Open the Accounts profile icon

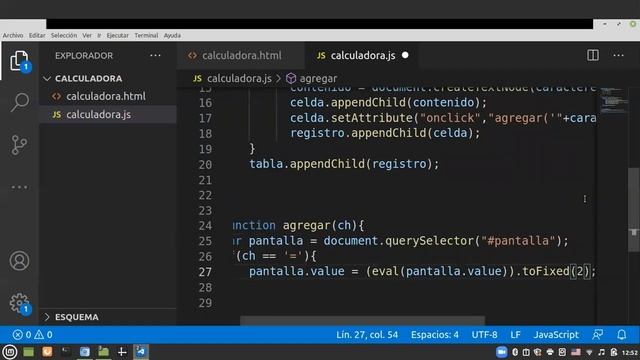19,261
